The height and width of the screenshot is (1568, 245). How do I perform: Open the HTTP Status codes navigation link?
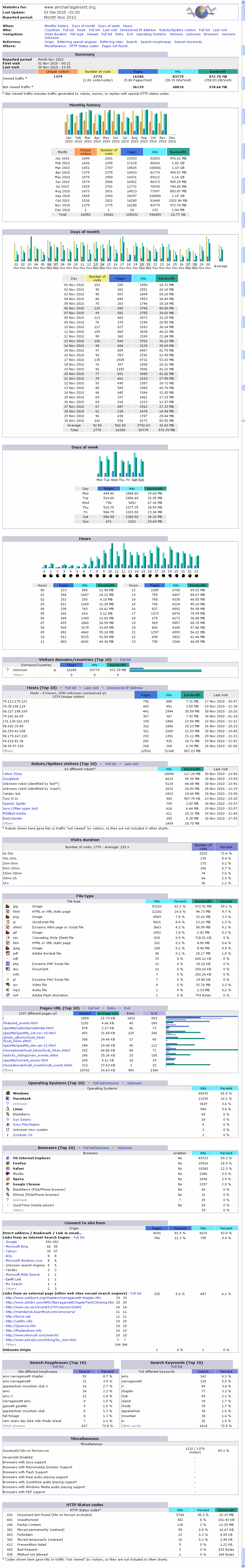tap(84, 46)
